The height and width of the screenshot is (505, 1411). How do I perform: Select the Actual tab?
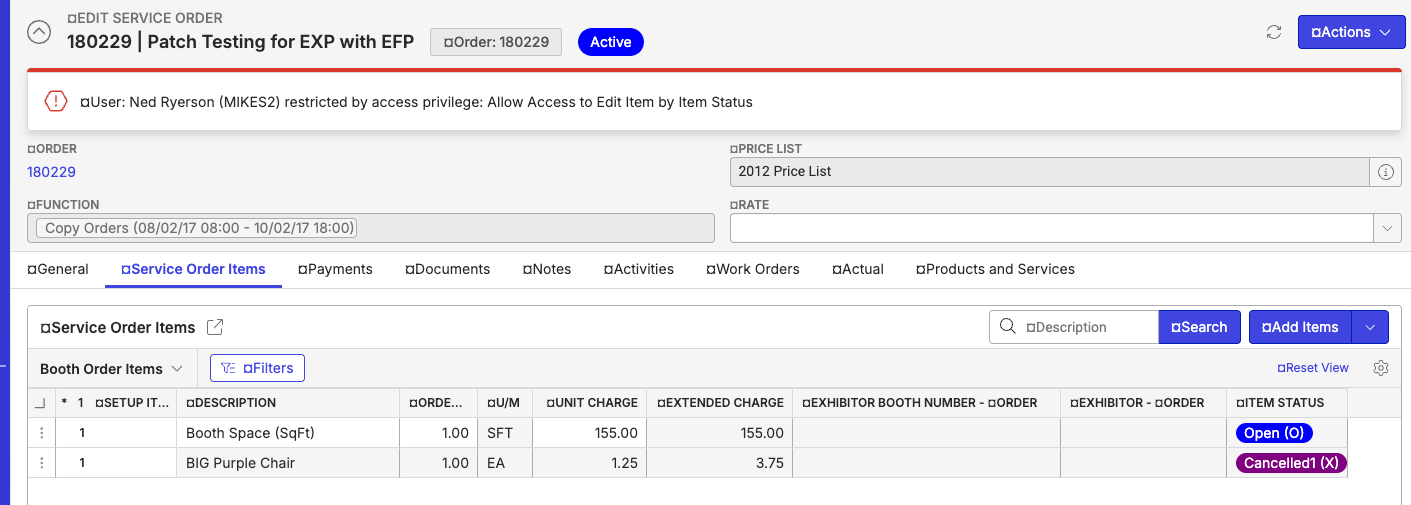pyautogui.click(x=858, y=269)
